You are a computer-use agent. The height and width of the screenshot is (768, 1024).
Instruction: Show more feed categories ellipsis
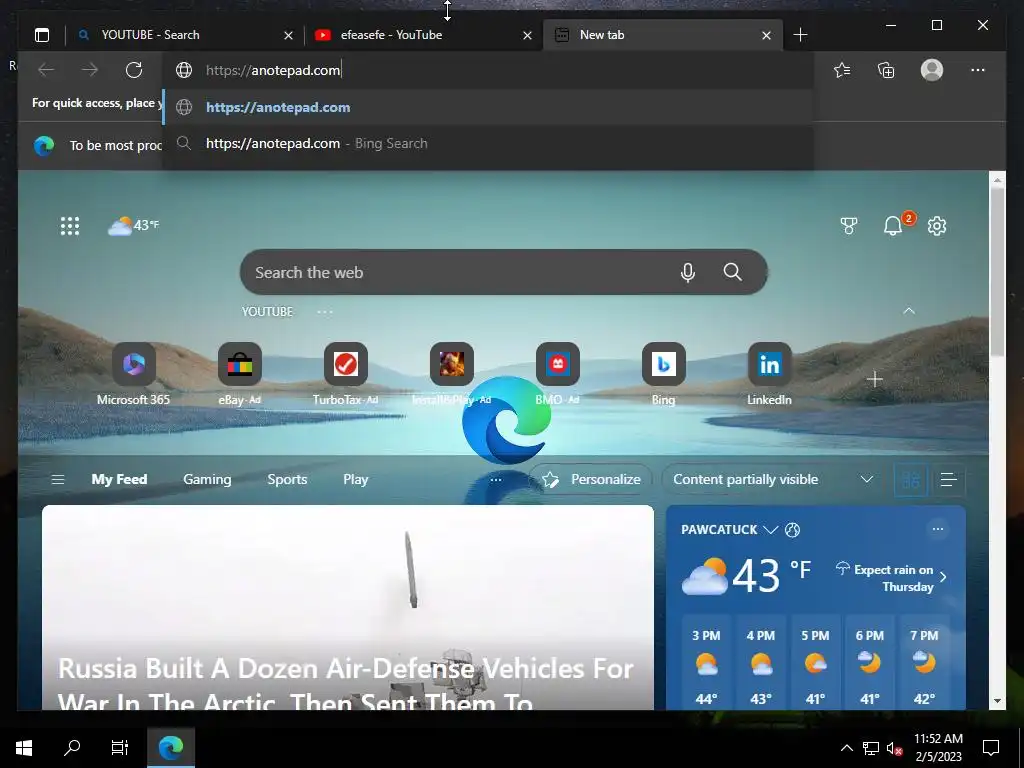496,480
